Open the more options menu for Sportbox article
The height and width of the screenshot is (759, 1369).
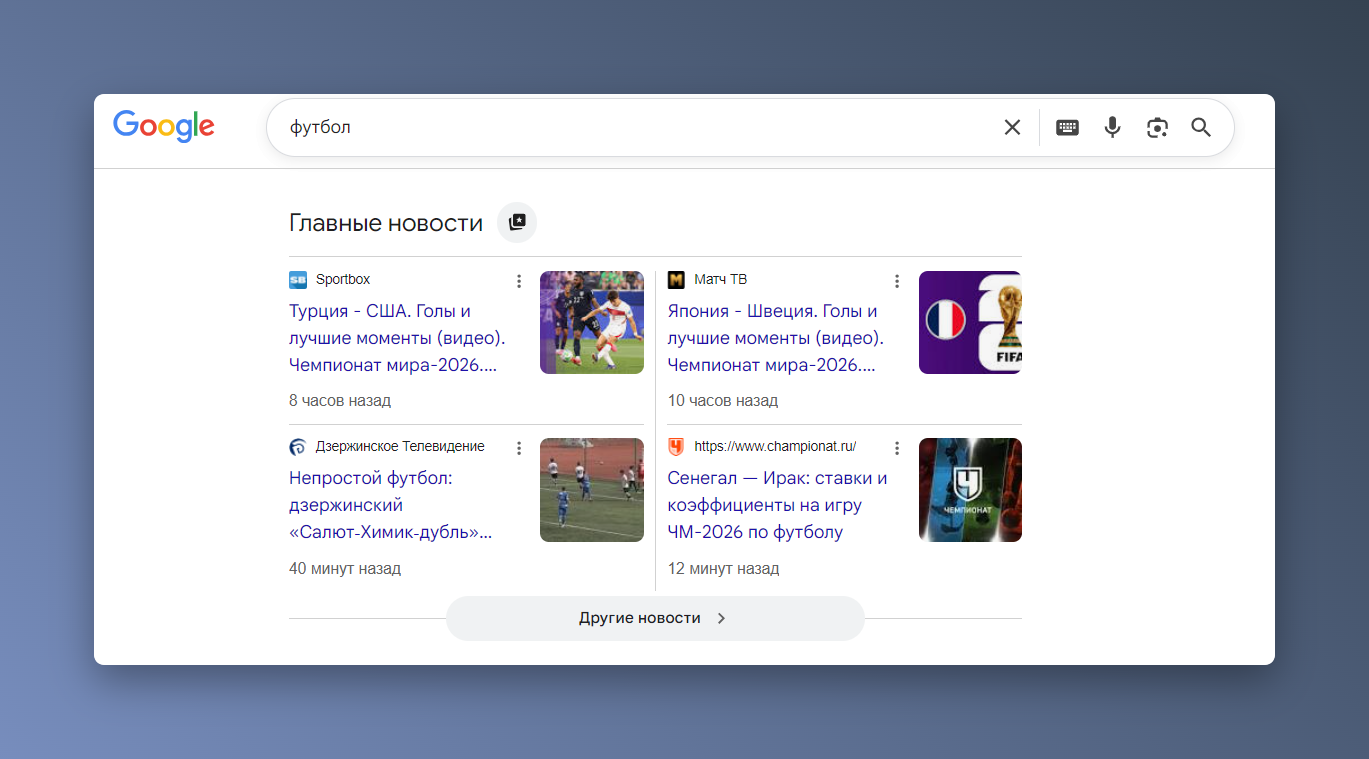point(518,281)
